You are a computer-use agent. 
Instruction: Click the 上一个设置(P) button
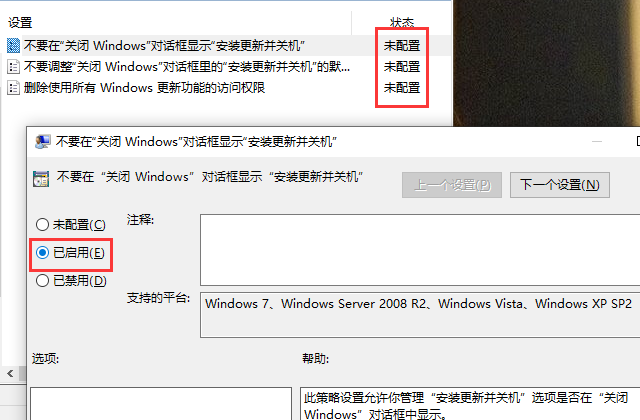click(452, 185)
